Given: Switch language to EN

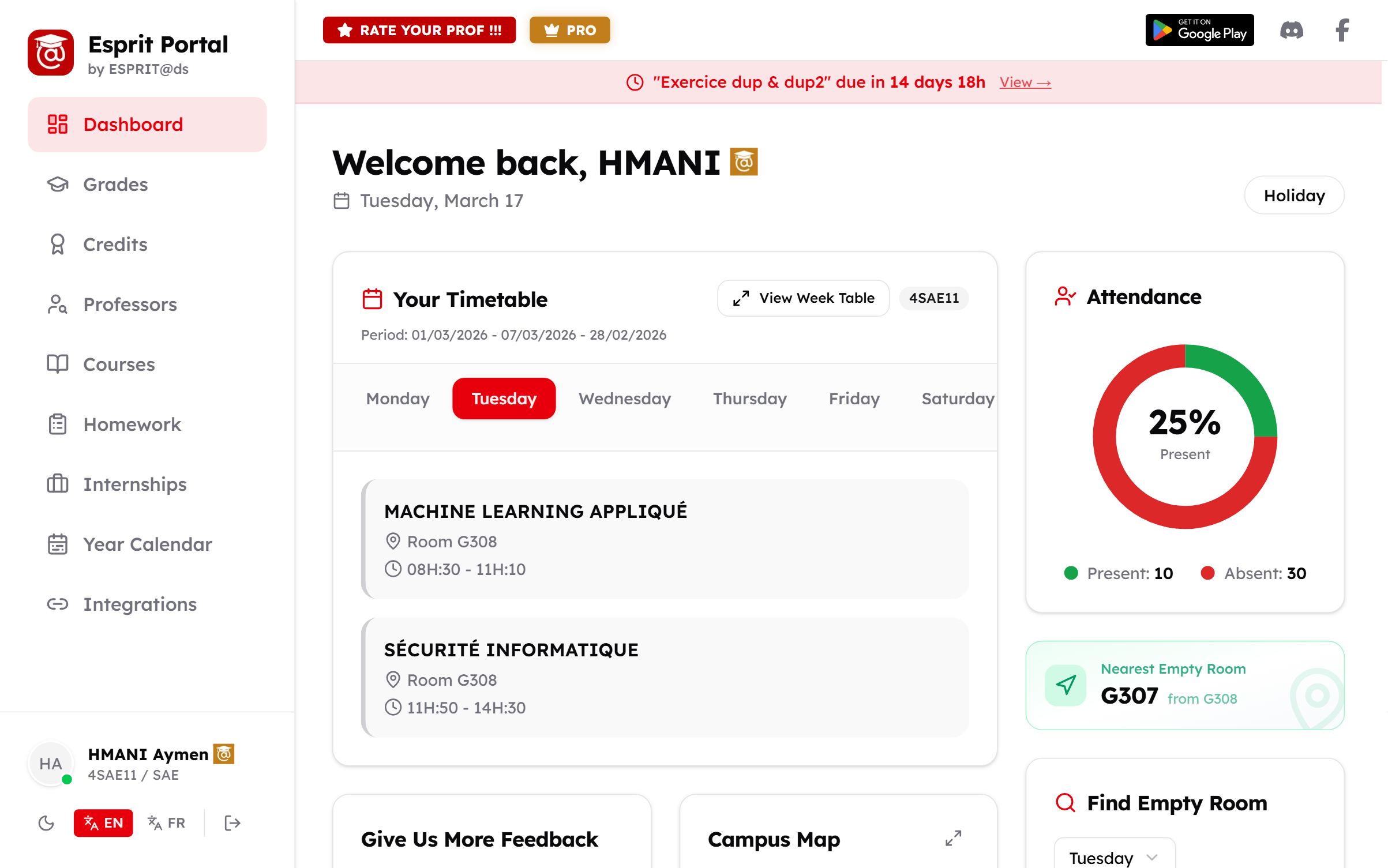Looking at the screenshot, I should 103,823.
